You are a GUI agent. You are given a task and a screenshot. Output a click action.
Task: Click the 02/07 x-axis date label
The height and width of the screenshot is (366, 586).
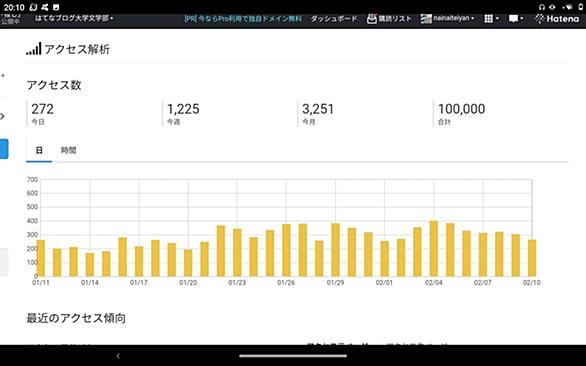(x=482, y=283)
